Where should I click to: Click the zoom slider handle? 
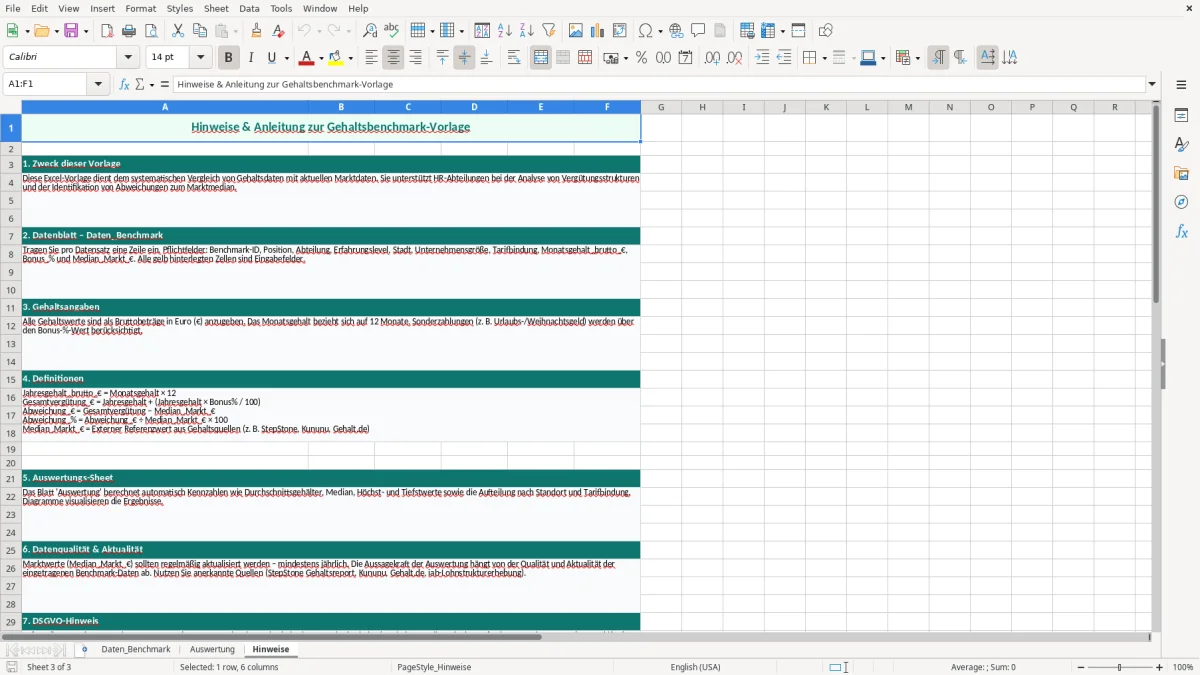1120,667
